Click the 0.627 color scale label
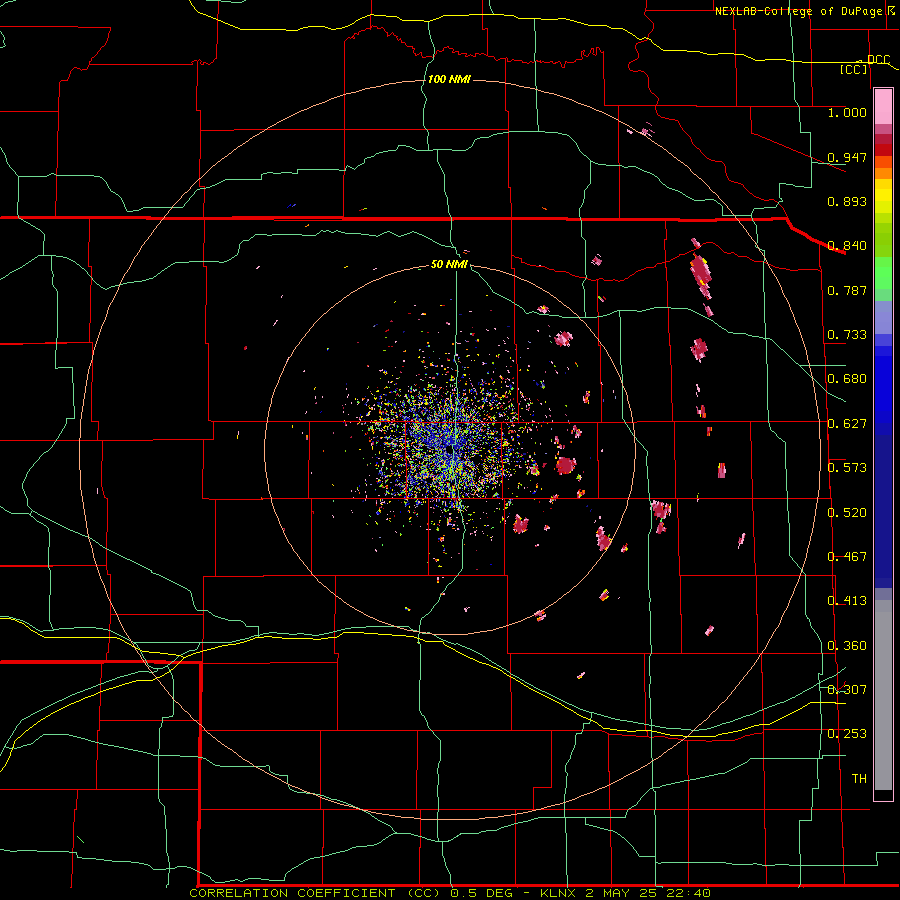This screenshot has height=900, width=900. point(847,424)
